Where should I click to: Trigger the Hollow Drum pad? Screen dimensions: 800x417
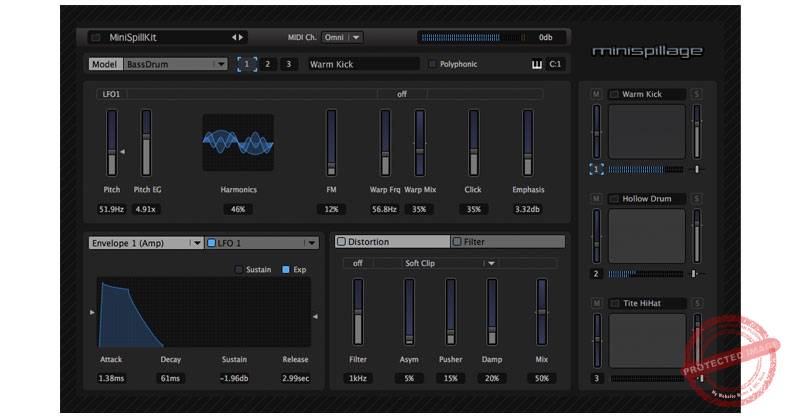click(x=646, y=236)
